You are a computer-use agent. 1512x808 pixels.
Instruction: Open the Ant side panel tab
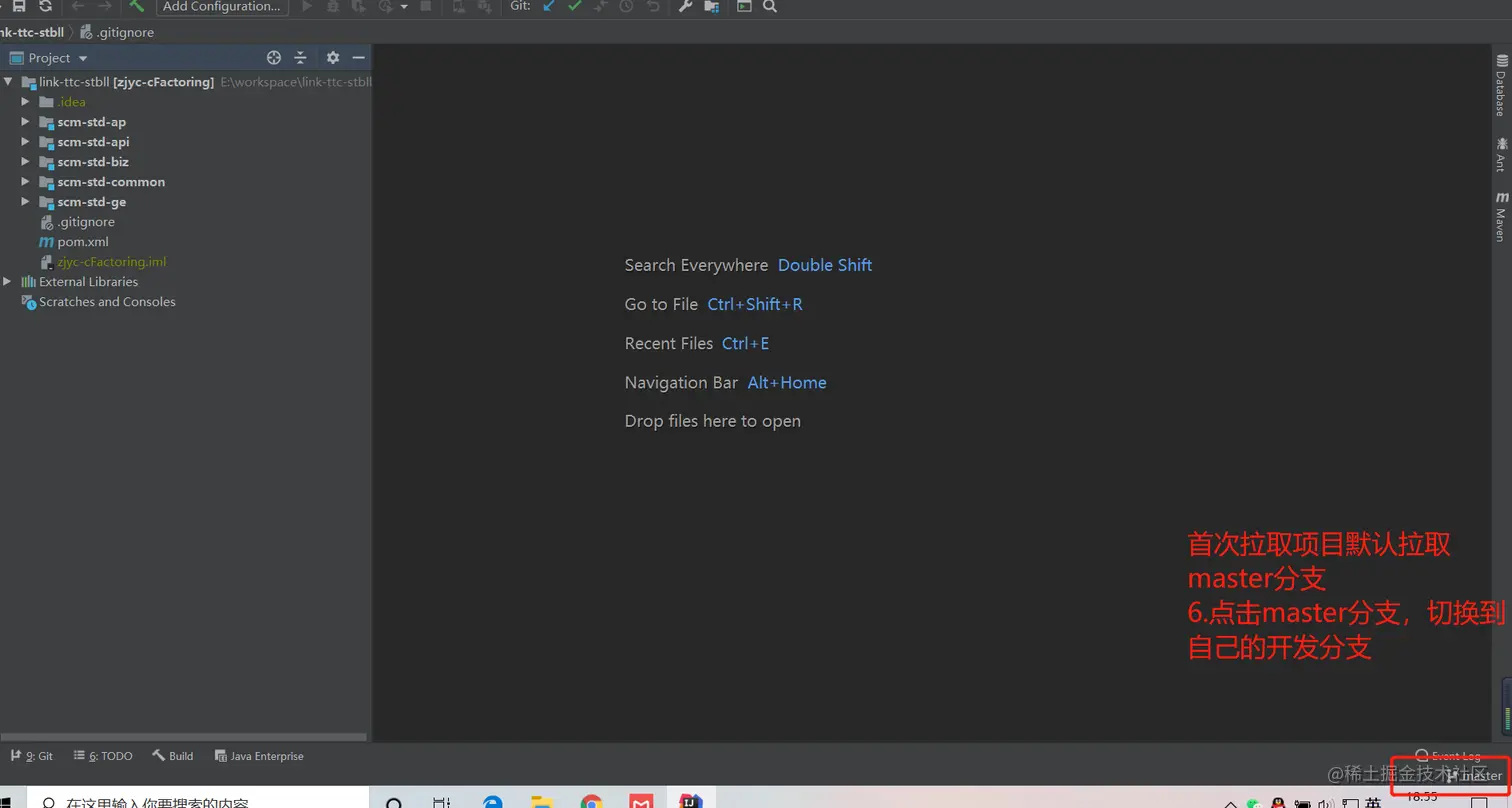tap(1501, 154)
